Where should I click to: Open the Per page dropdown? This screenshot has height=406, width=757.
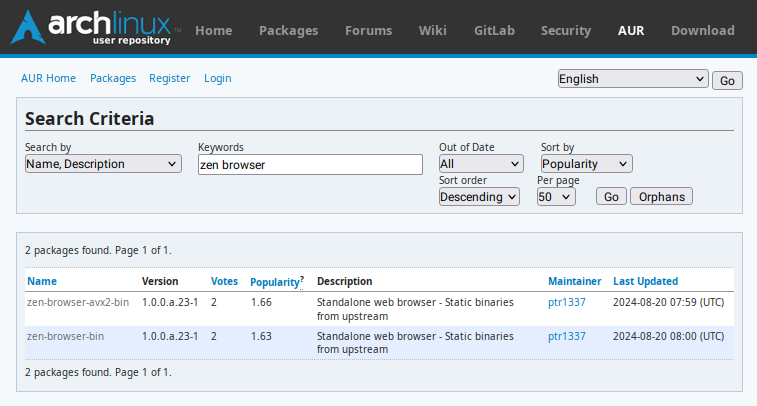pyautogui.click(x=556, y=196)
